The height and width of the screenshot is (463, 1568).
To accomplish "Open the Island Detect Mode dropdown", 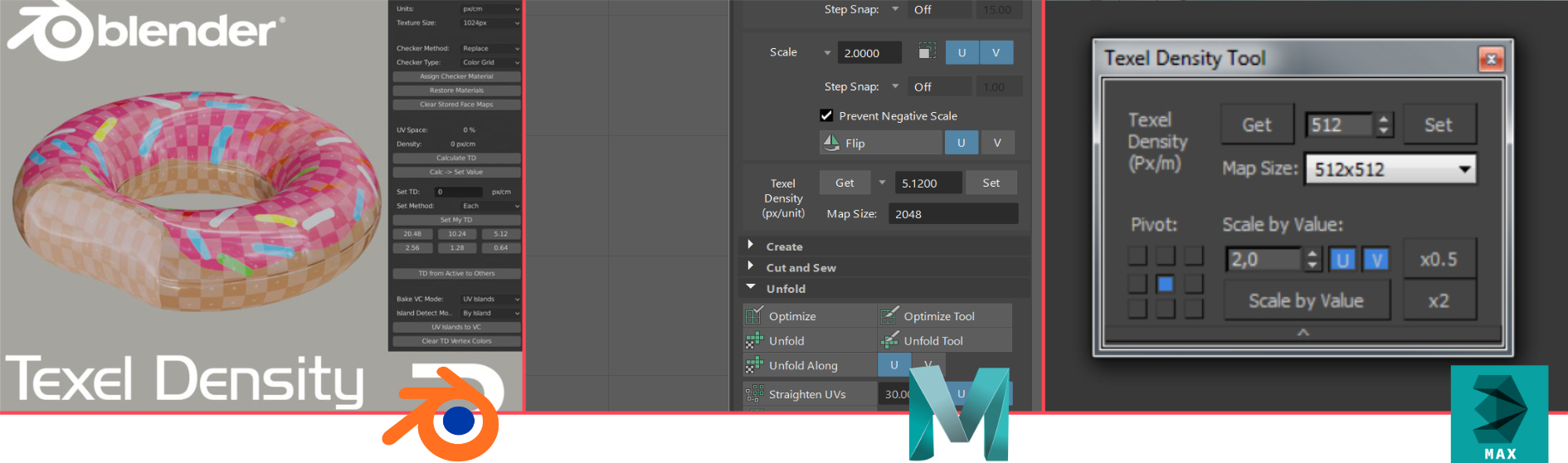I will coord(490,313).
